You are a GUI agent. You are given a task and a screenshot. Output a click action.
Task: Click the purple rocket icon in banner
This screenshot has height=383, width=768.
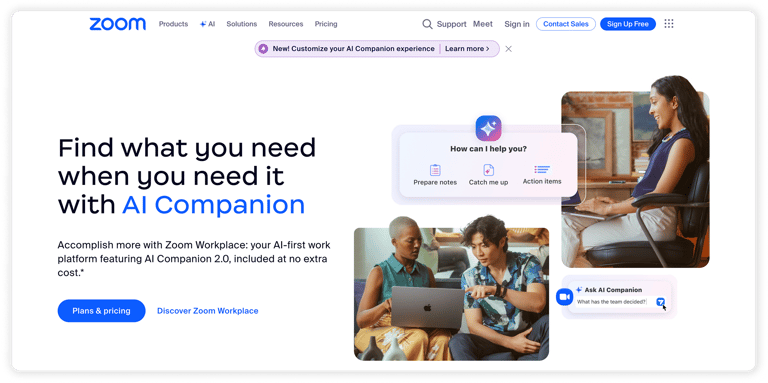[263, 49]
